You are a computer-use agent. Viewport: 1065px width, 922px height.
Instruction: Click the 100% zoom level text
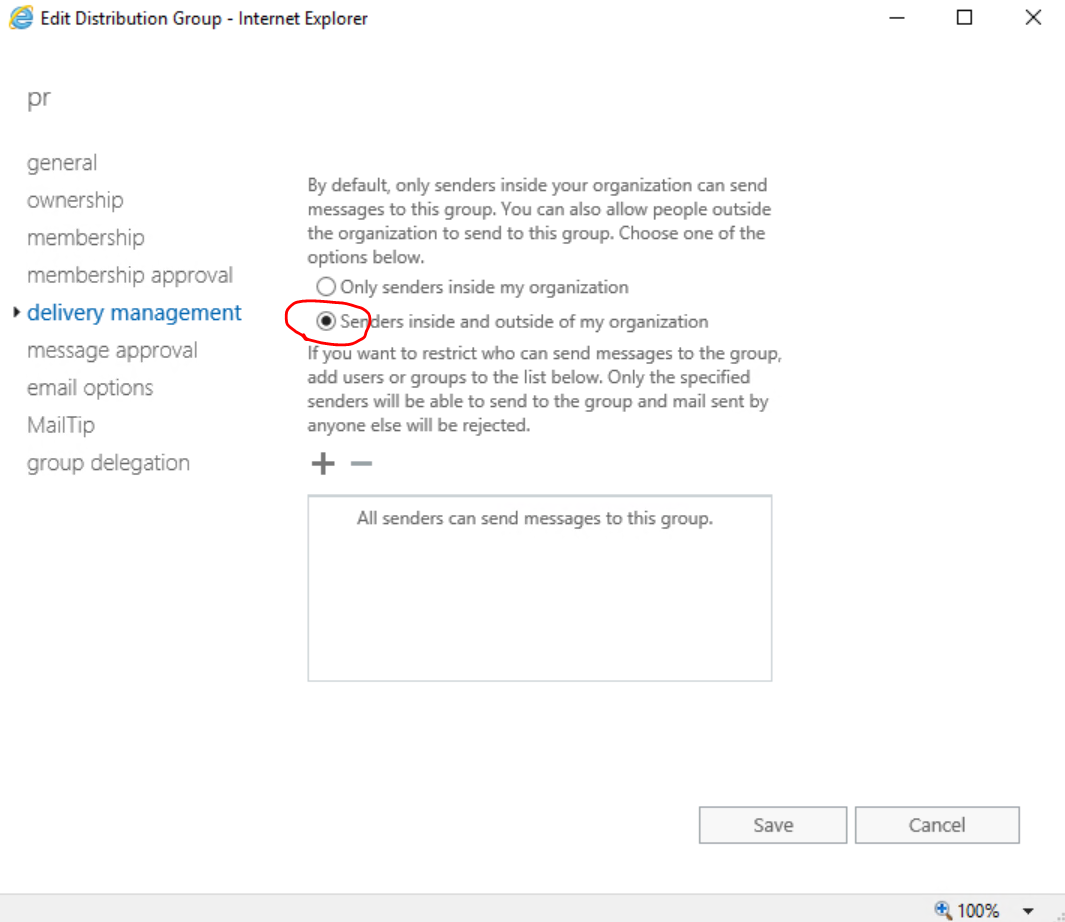click(978, 910)
